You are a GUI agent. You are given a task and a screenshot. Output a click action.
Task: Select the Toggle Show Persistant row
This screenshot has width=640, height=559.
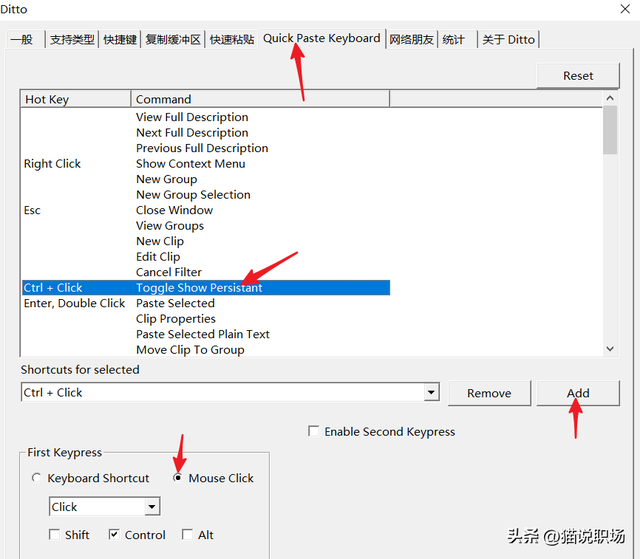[x=206, y=288]
